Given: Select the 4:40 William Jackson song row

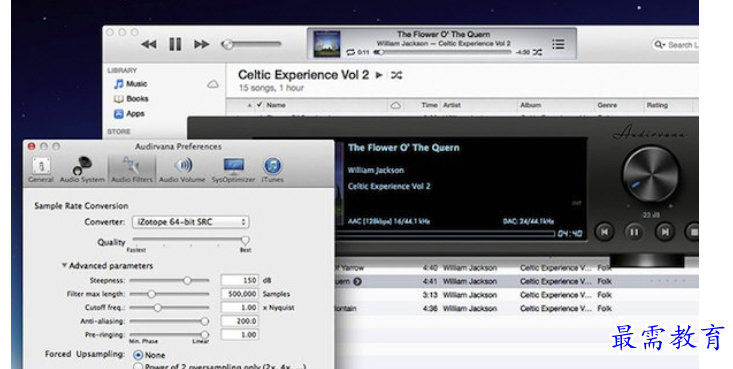Looking at the screenshot, I should pos(517,268).
